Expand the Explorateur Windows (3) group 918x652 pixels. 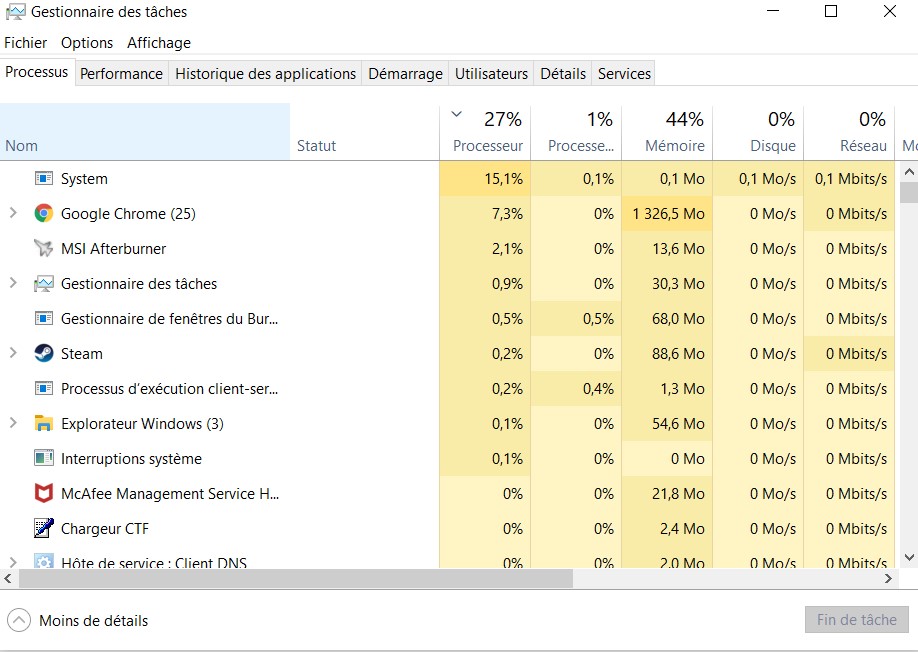[x=13, y=423]
